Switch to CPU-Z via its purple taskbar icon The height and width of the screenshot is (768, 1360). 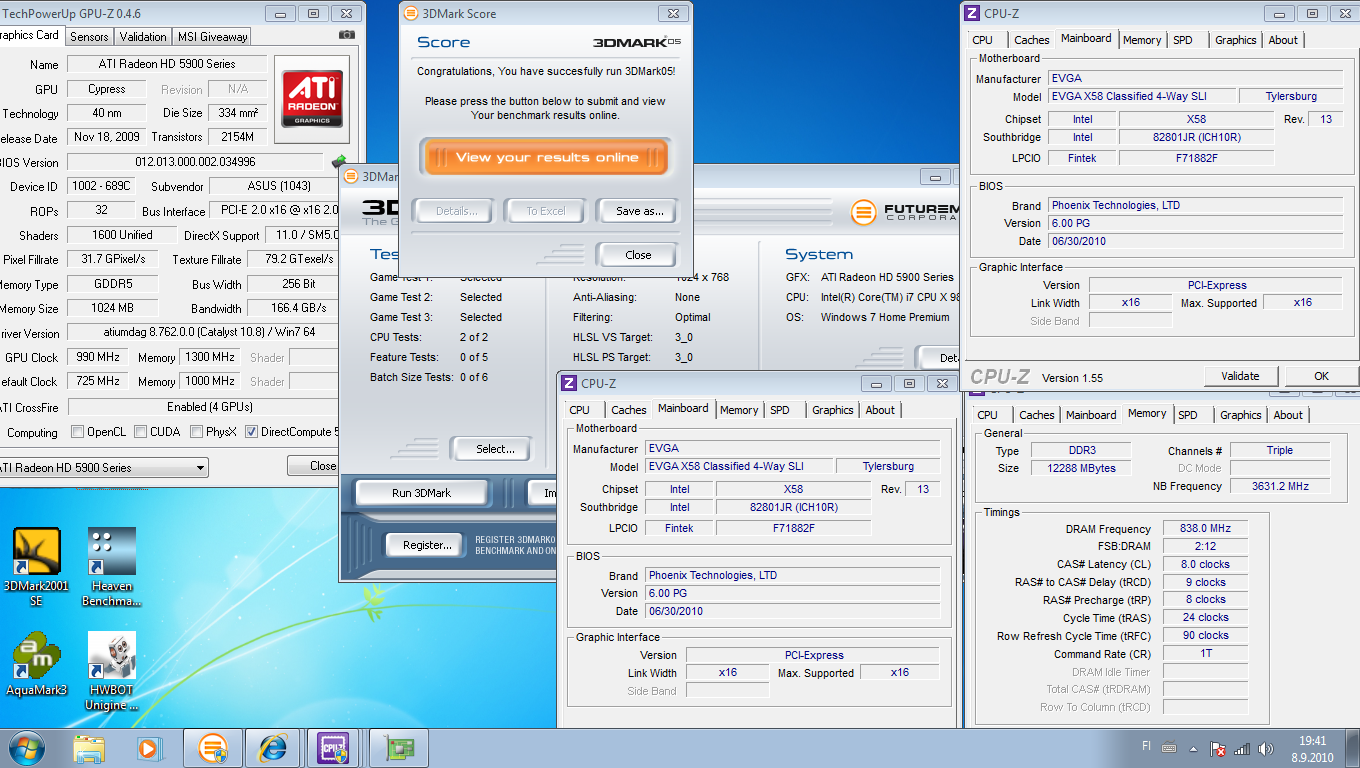coord(332,748)
